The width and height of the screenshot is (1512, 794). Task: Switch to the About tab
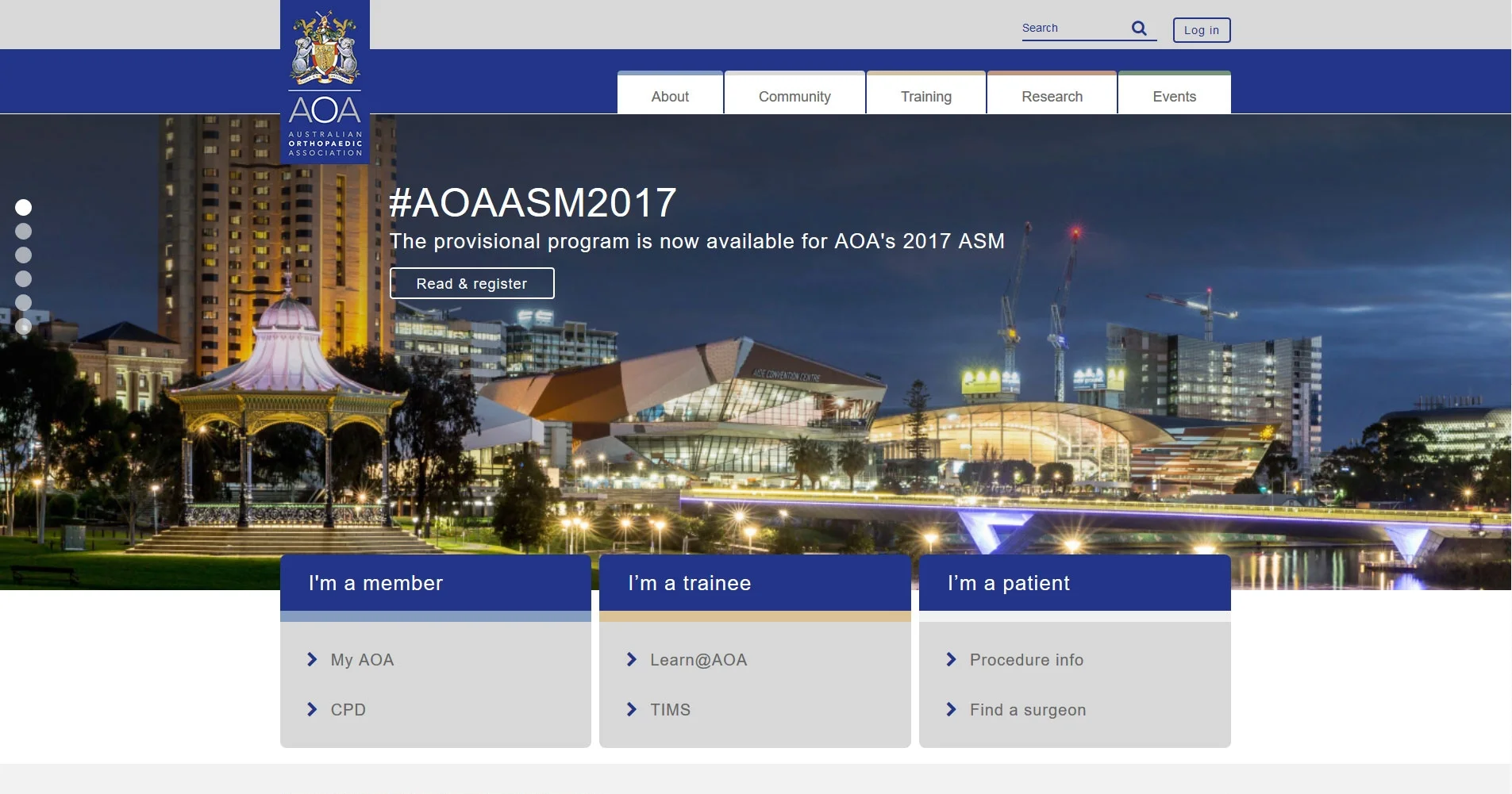pos(669,96)
